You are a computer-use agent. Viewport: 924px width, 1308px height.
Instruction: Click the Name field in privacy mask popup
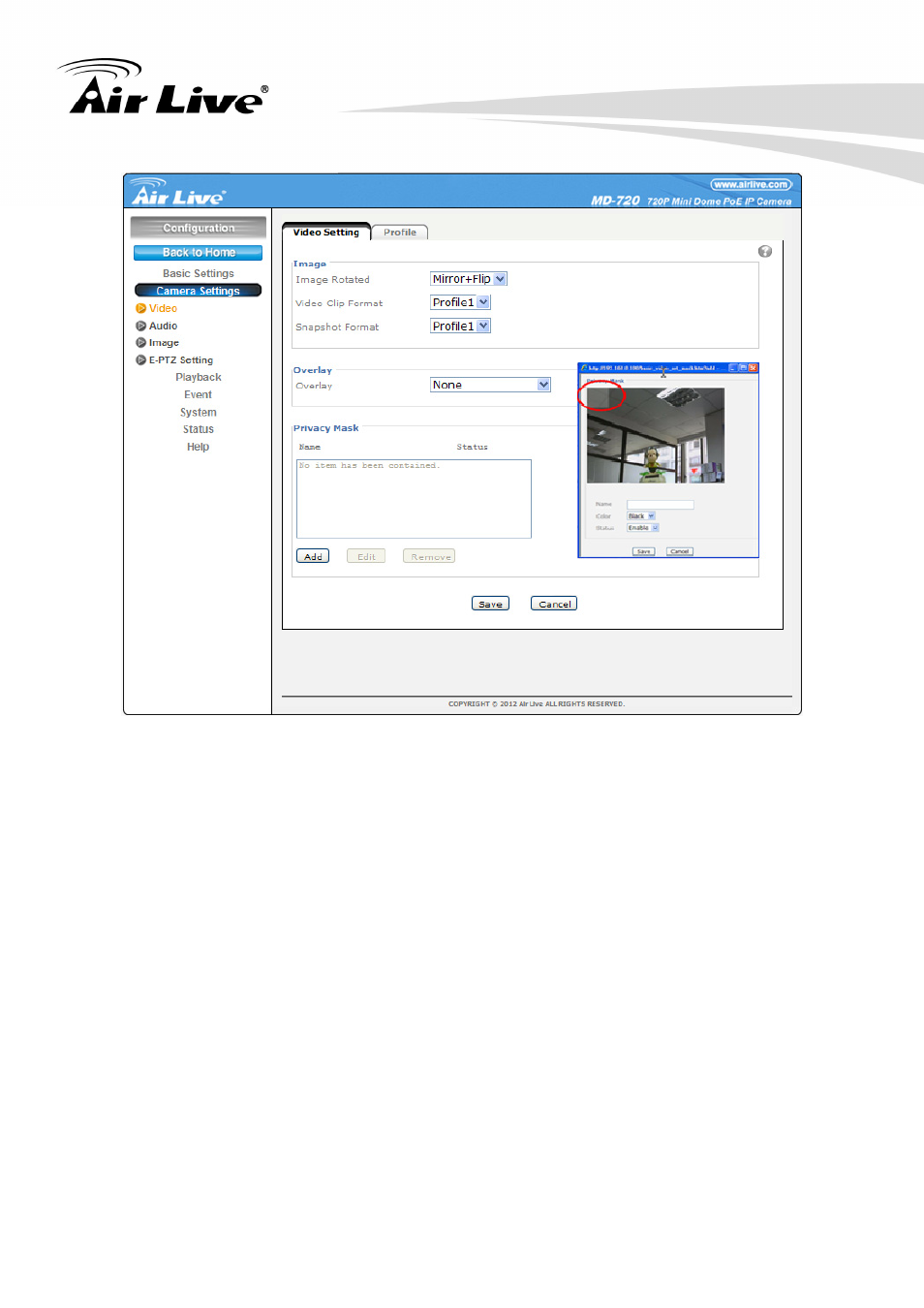pyautogui.click(x=661, y=505)
